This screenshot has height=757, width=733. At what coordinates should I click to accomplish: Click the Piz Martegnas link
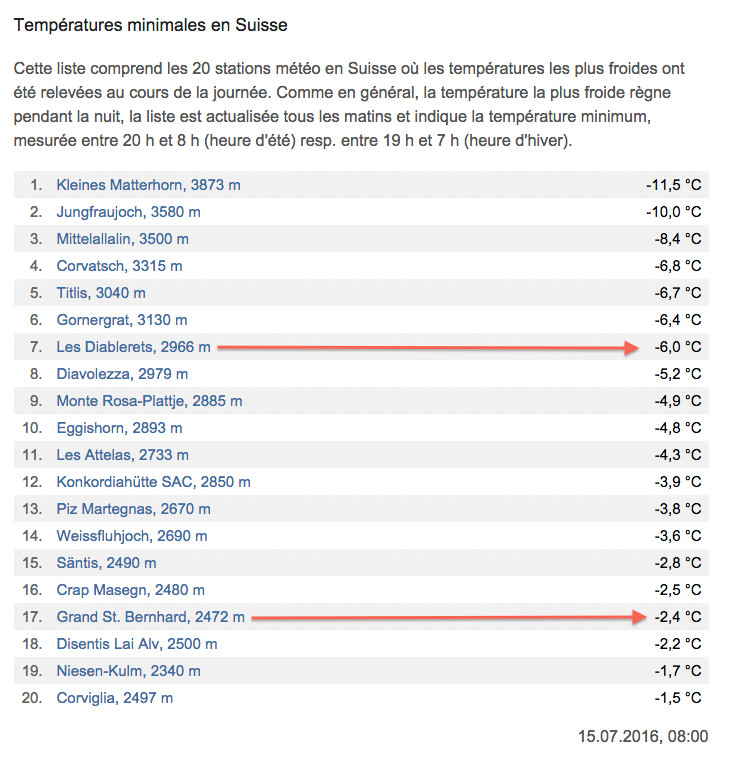coord(133,509)
